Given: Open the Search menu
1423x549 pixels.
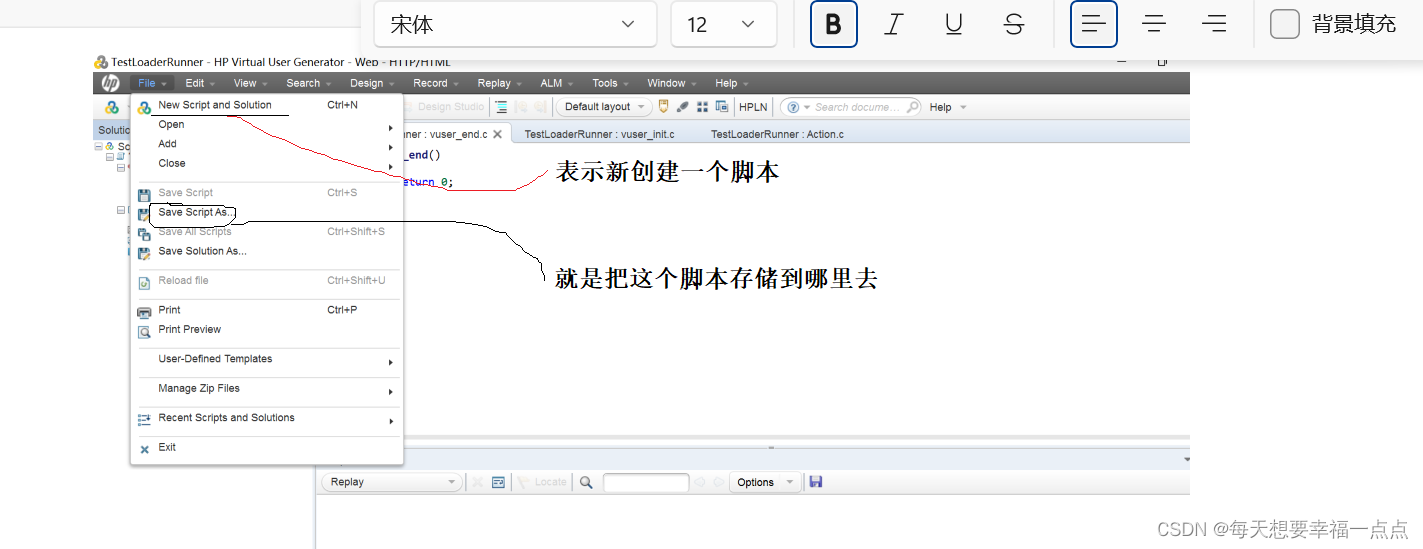Looking at the screenshot, I should 308,84.
